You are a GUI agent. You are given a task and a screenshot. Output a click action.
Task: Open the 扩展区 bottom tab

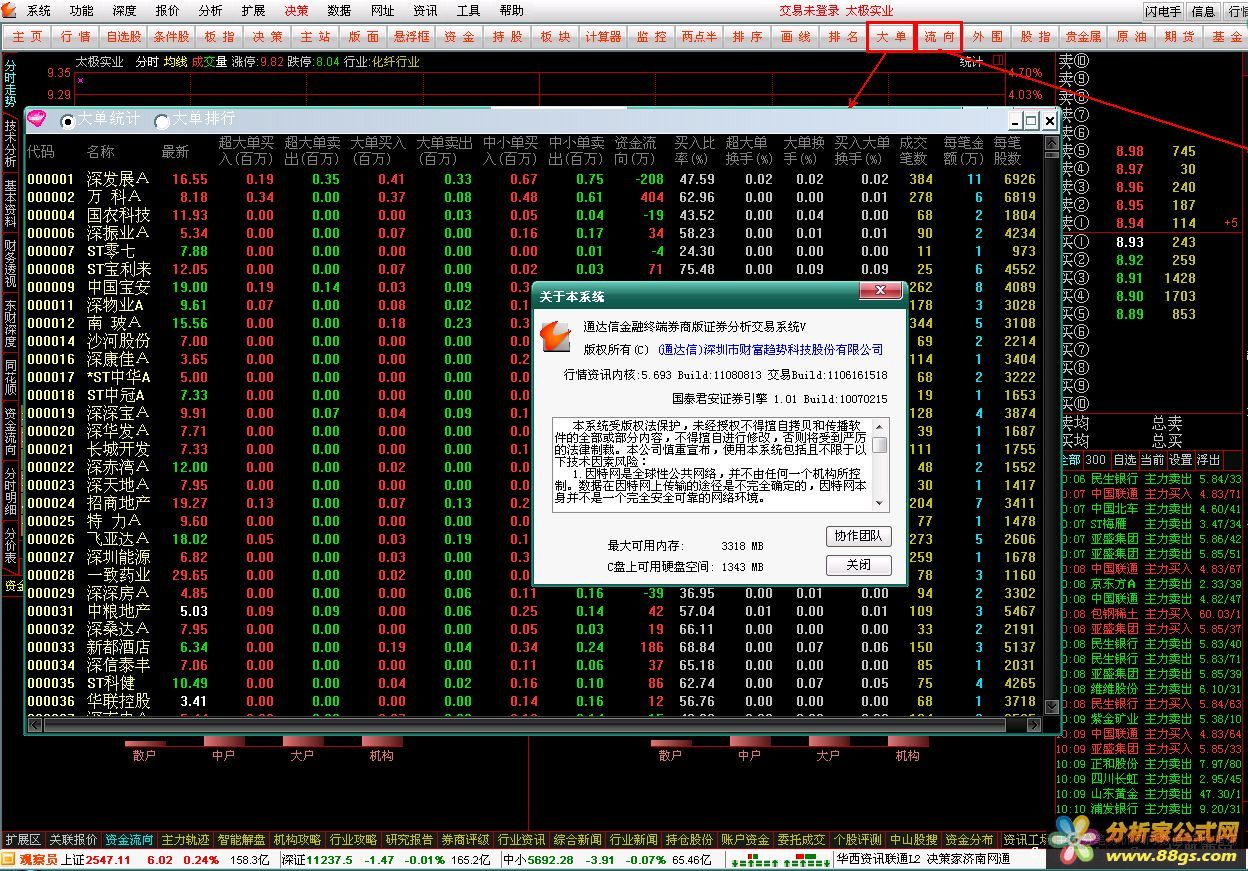coord(23,840)
